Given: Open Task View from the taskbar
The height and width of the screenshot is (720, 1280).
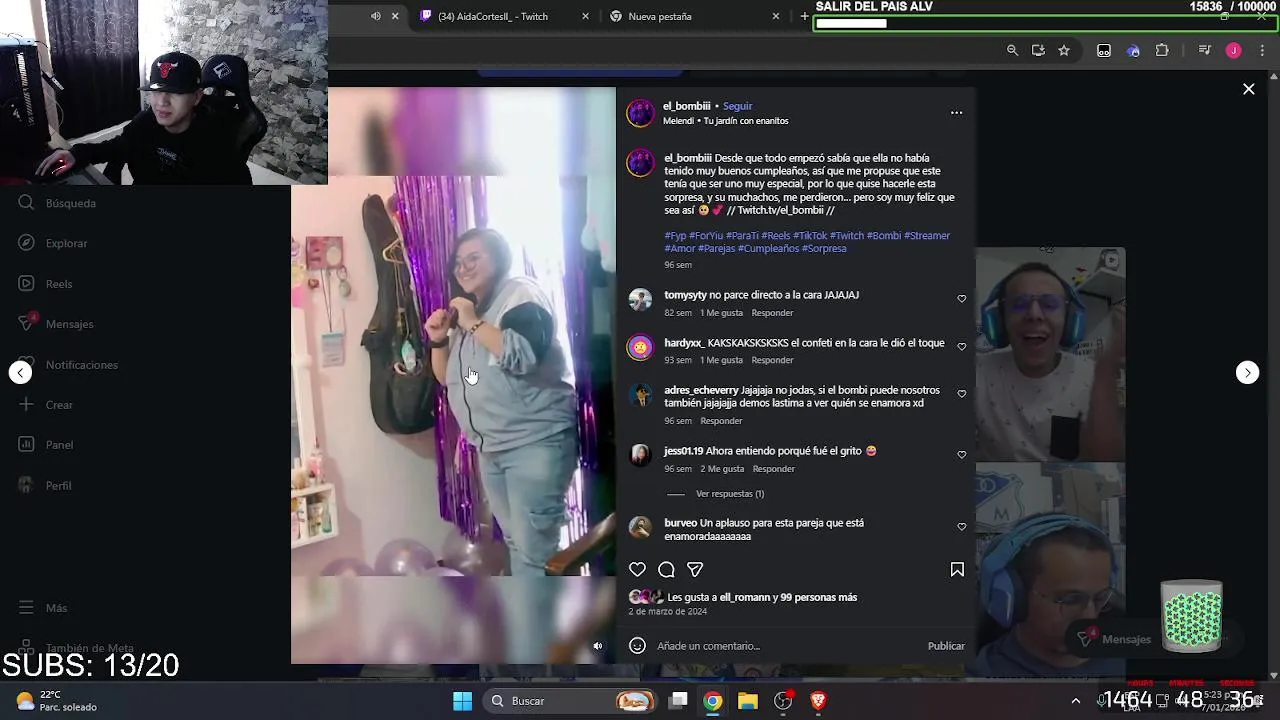Looking at the screenshot, I should tap(678, 701).
